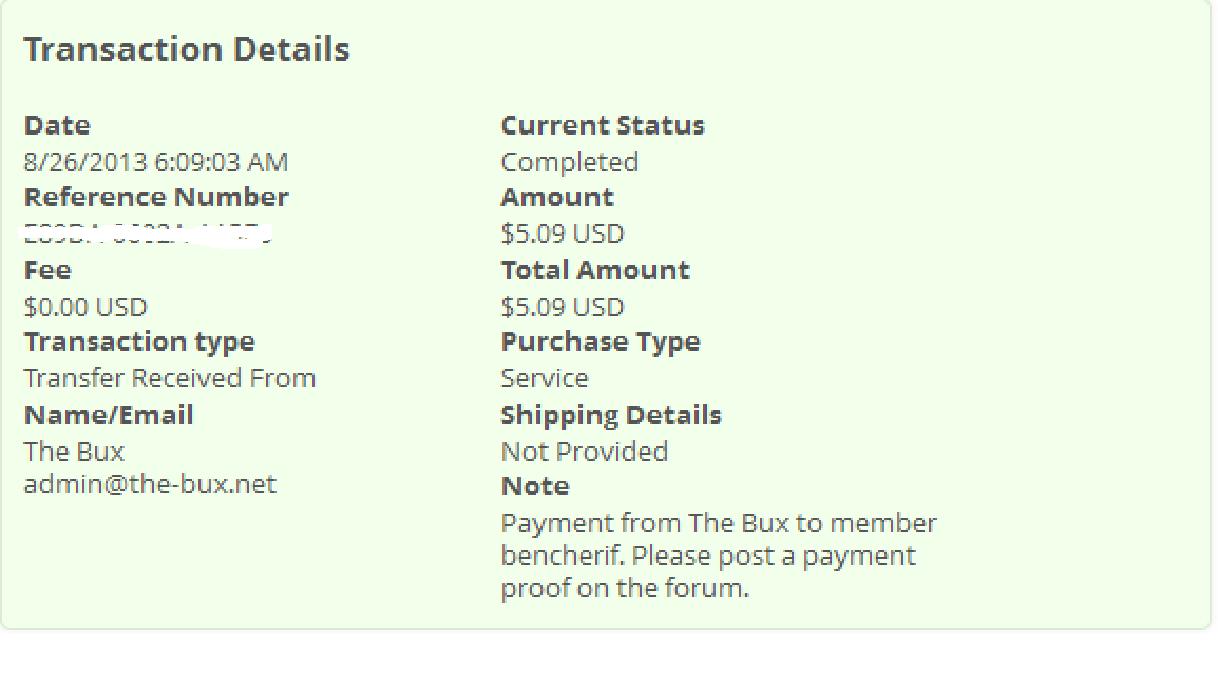
Task: Click the Transaction Details heading
Action: coord(186,50)
